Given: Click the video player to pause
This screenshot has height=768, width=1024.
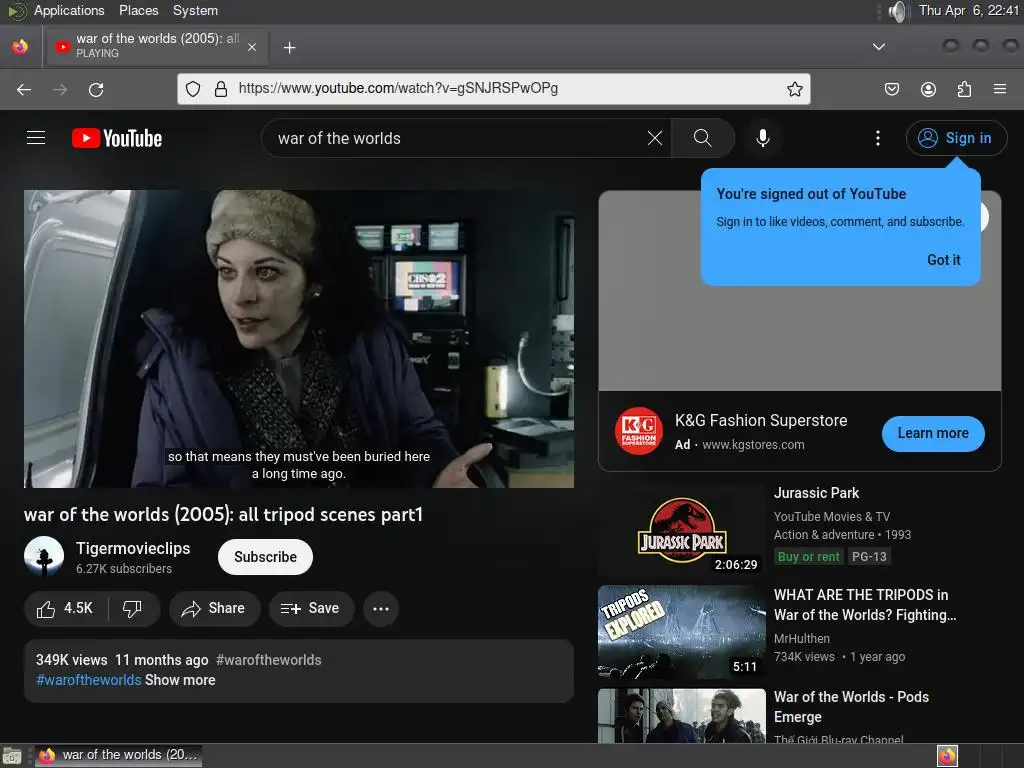Looking at the screenshot, I should point(299,339).
